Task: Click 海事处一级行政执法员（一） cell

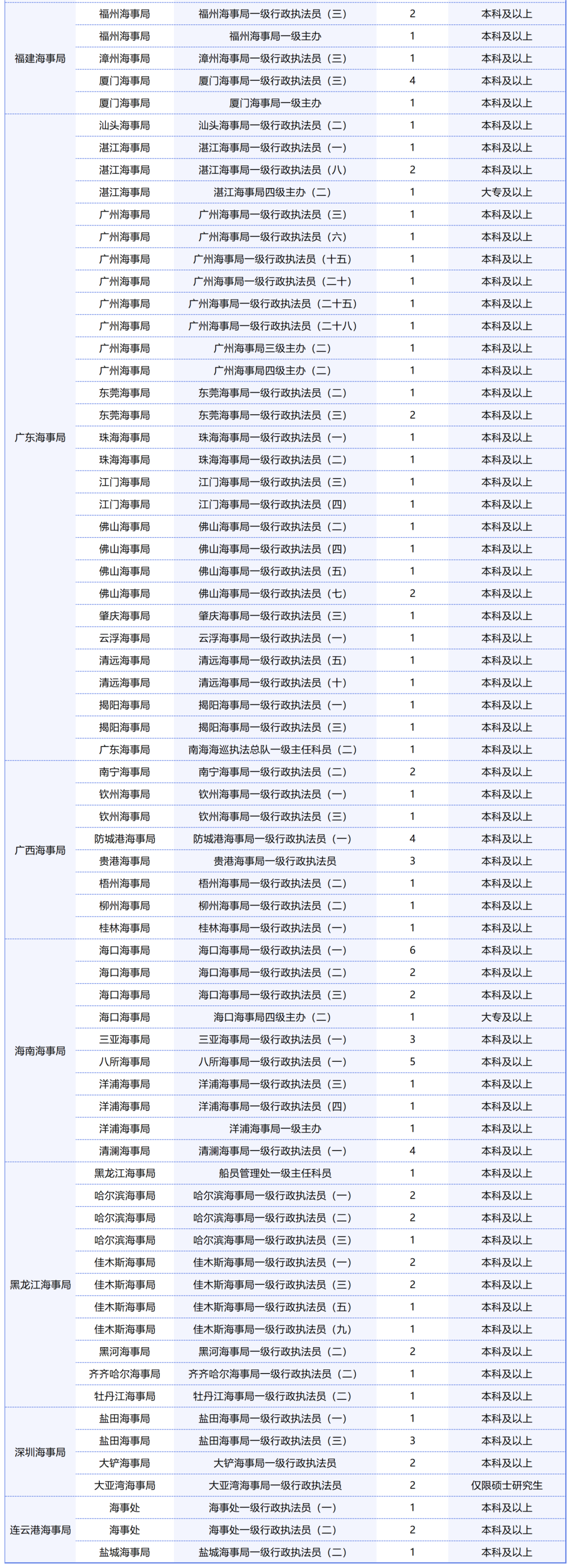Action: click(275, 1508)
